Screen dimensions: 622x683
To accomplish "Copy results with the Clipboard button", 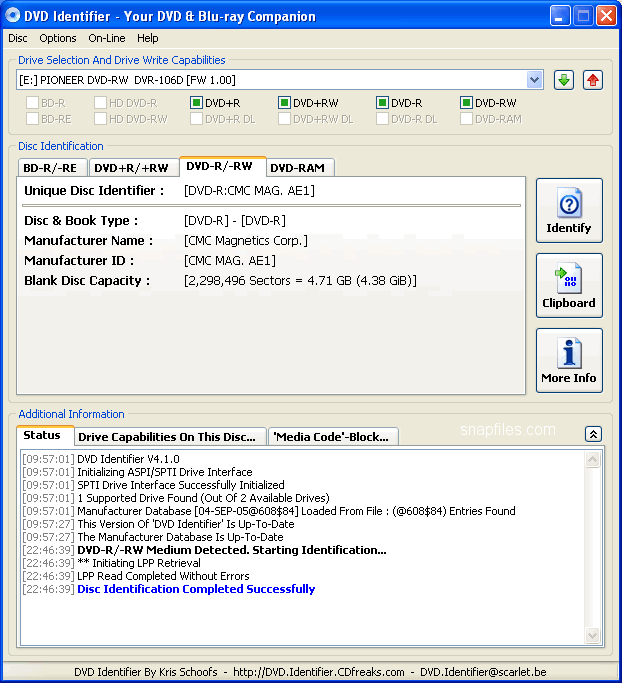I will tap(569, 285).
